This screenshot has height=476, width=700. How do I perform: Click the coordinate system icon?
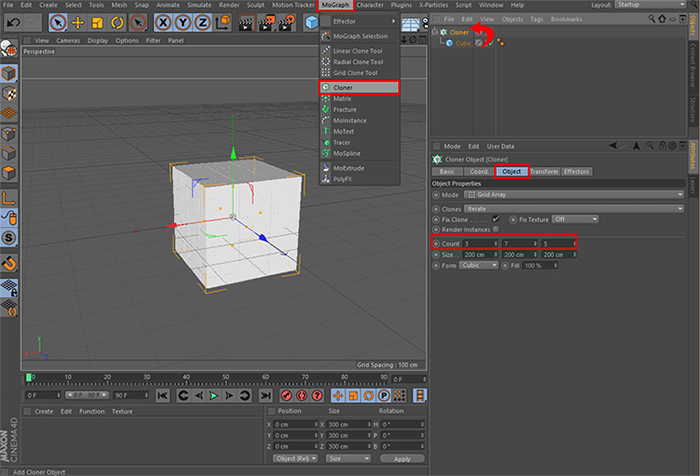[x=223, y=22]
